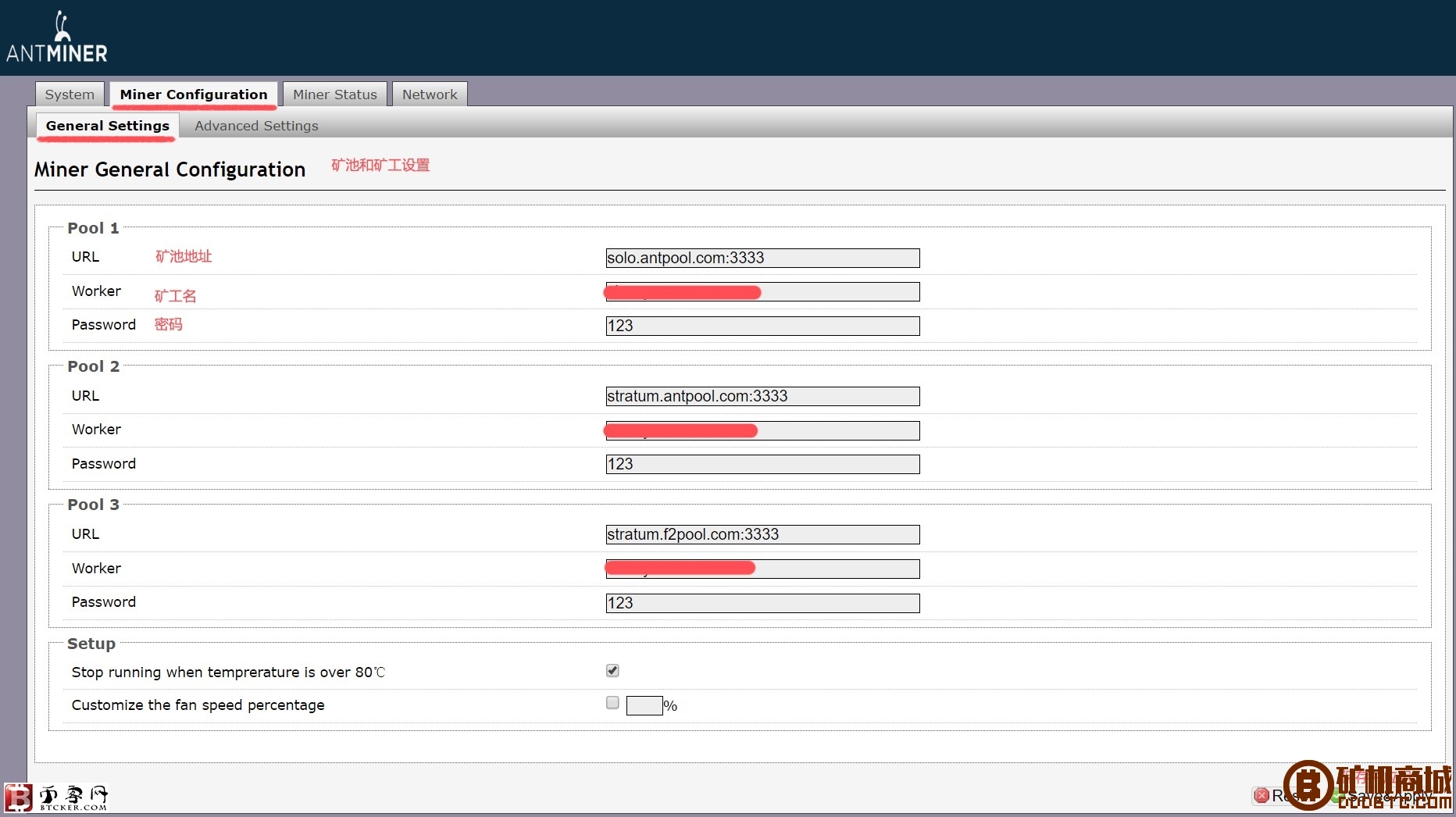This screenshot has height=817, width=1456.
Task: Click the Setup section label
Action: tap(91, 644)
